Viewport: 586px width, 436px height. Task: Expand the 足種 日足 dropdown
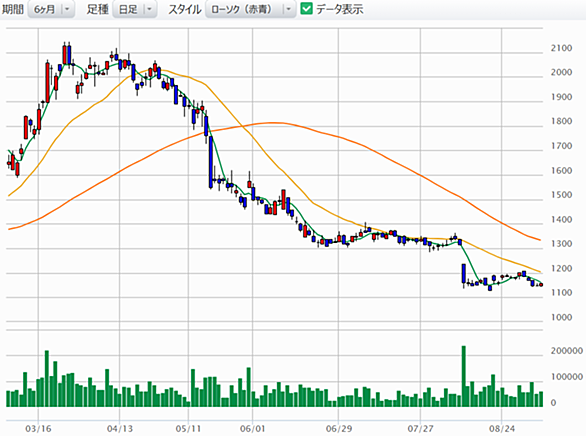135,9
